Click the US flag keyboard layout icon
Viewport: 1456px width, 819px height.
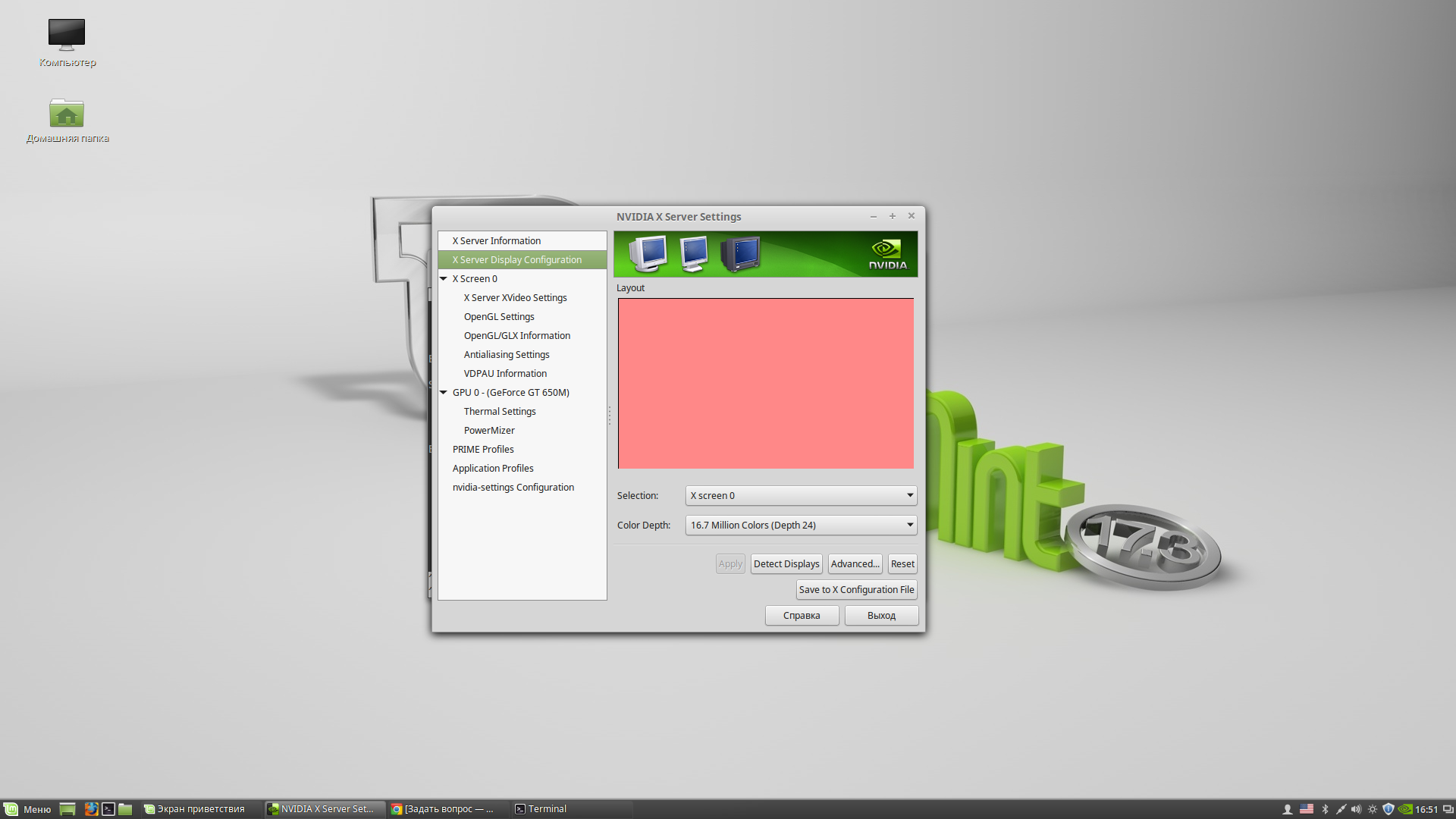[1307, 809]
